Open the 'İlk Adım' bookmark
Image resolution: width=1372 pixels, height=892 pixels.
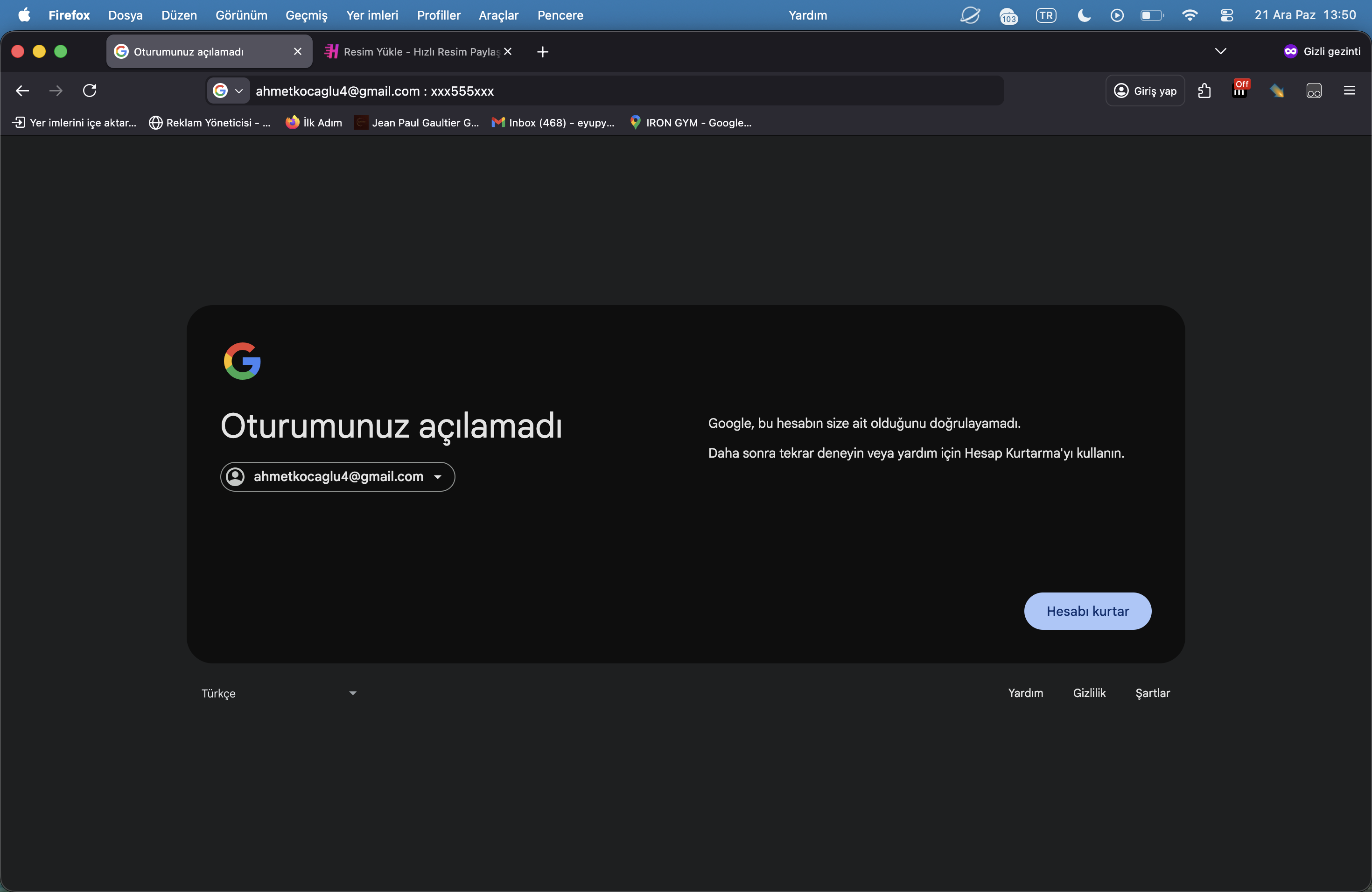[314, 122]
